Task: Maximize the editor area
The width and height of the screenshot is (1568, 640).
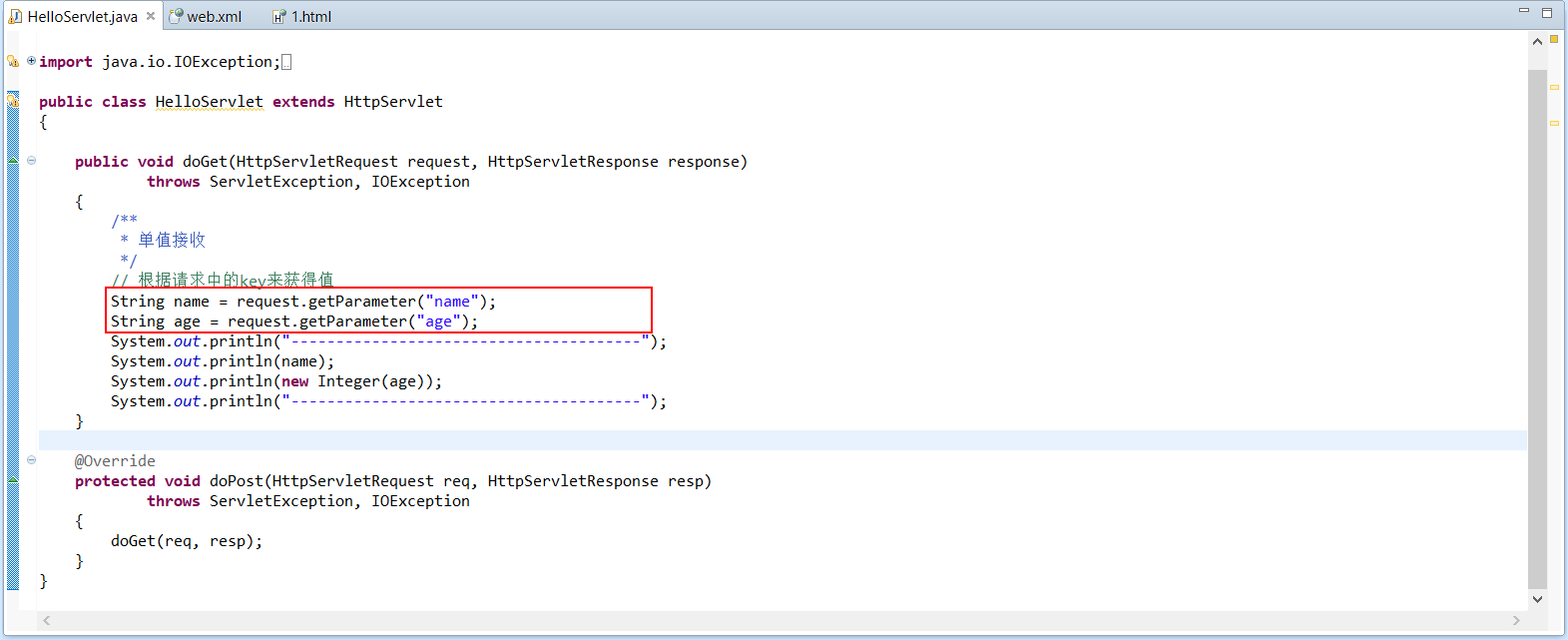Action: (x=1547, y=12)
